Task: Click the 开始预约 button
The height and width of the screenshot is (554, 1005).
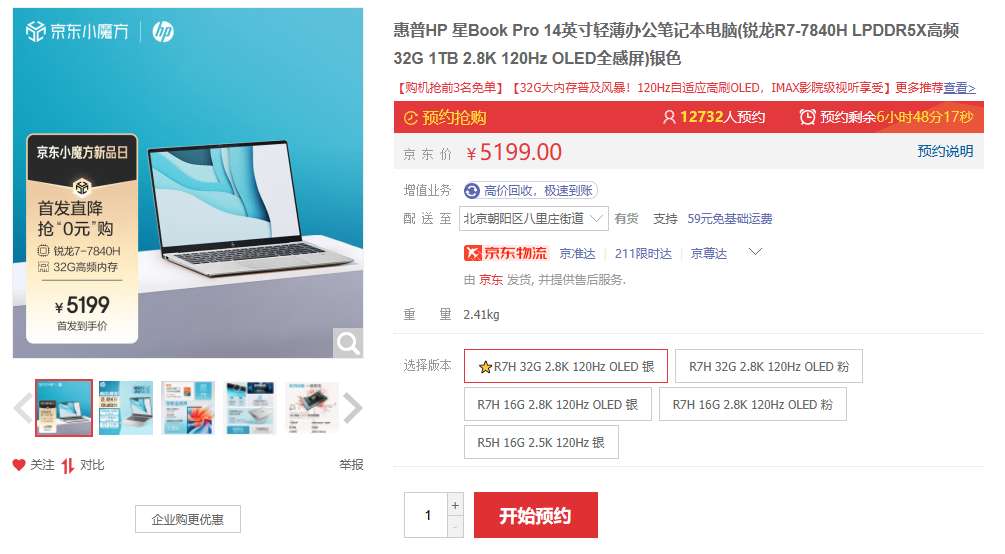Action: (536, 515)
